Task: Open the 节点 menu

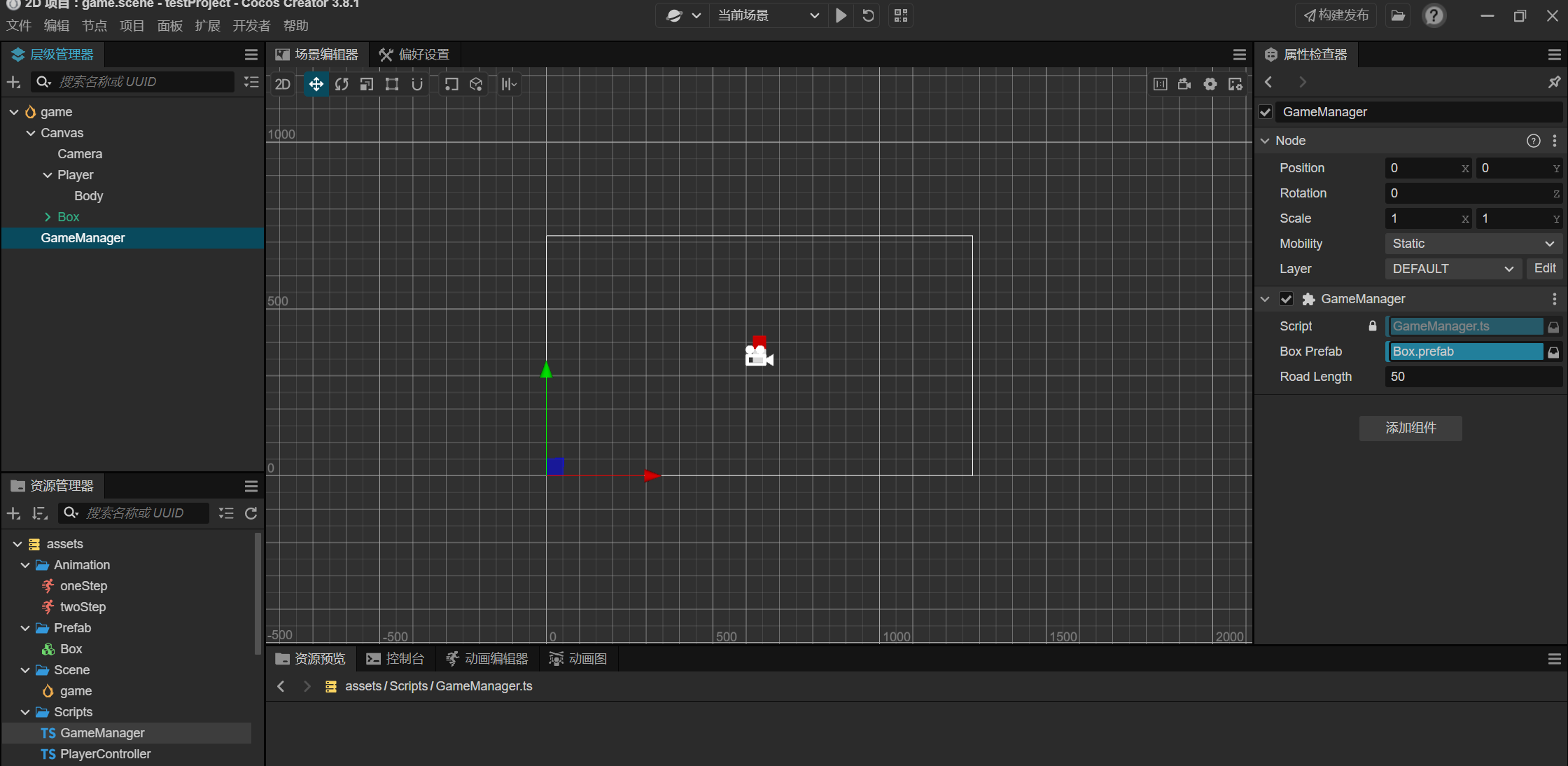Action: point(94,26)
